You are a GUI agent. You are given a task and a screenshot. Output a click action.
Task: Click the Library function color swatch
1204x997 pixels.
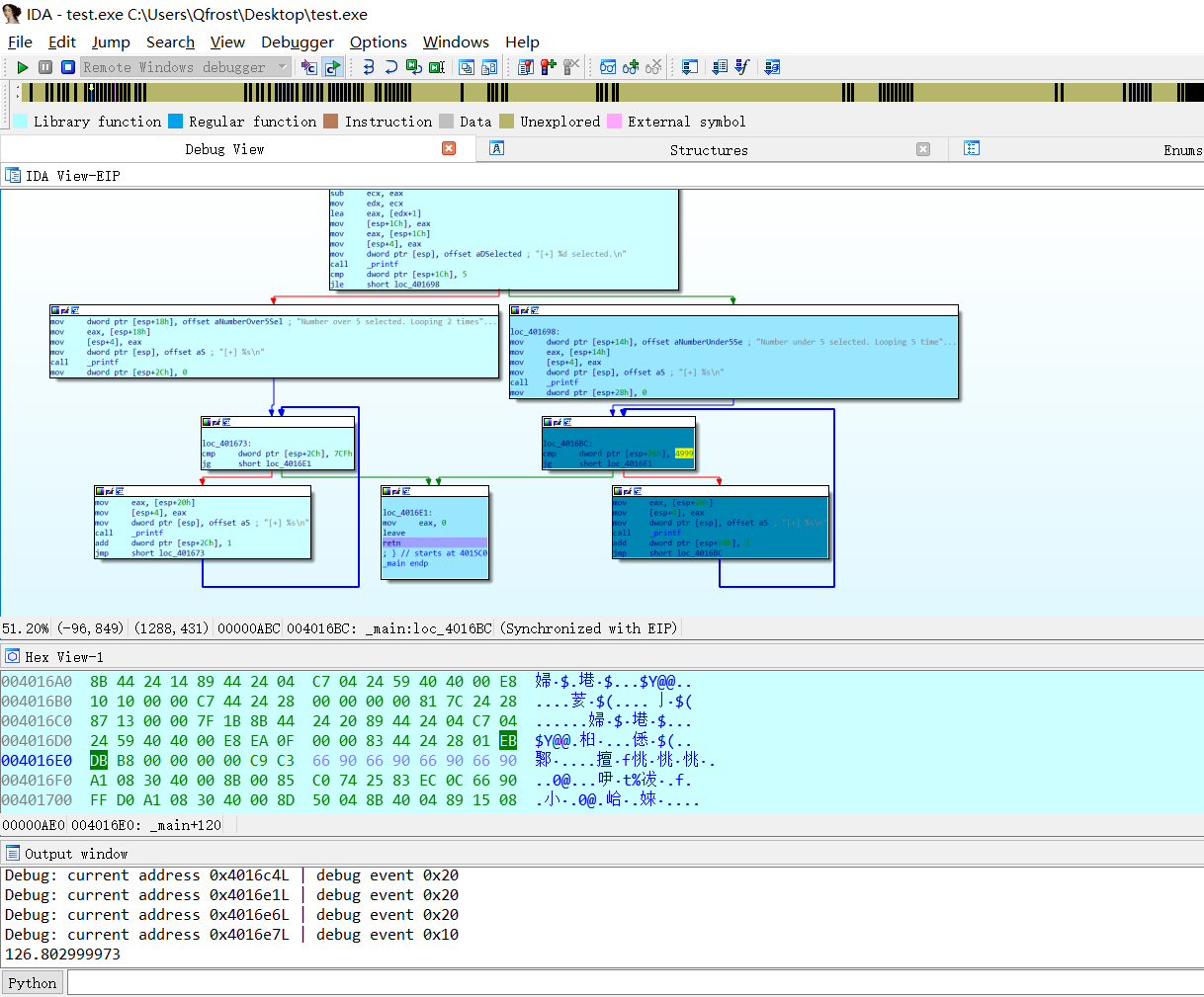click(x=20, y=121)
